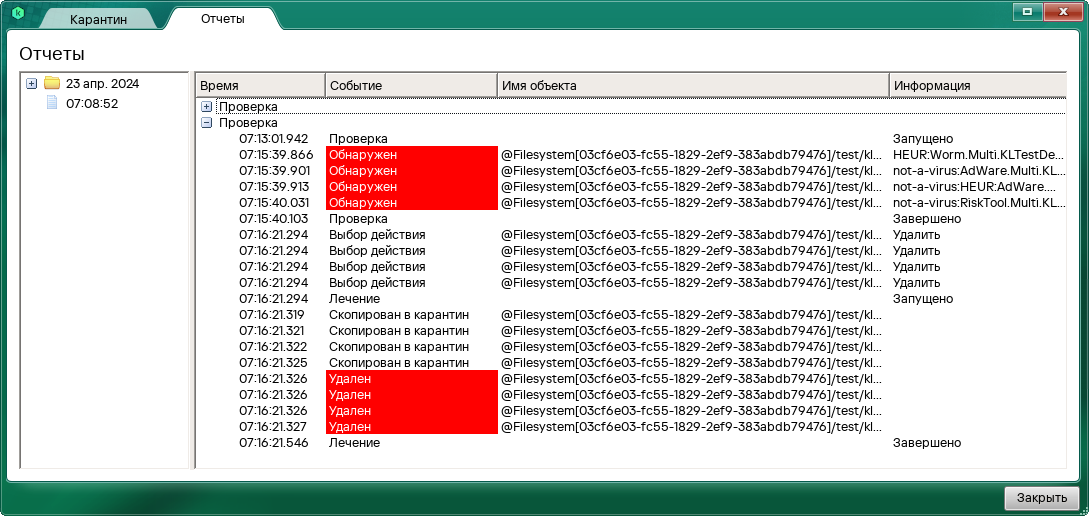Click the Событие column header
This screenshot has height=516, width=1089.
(x=410, y=86)
